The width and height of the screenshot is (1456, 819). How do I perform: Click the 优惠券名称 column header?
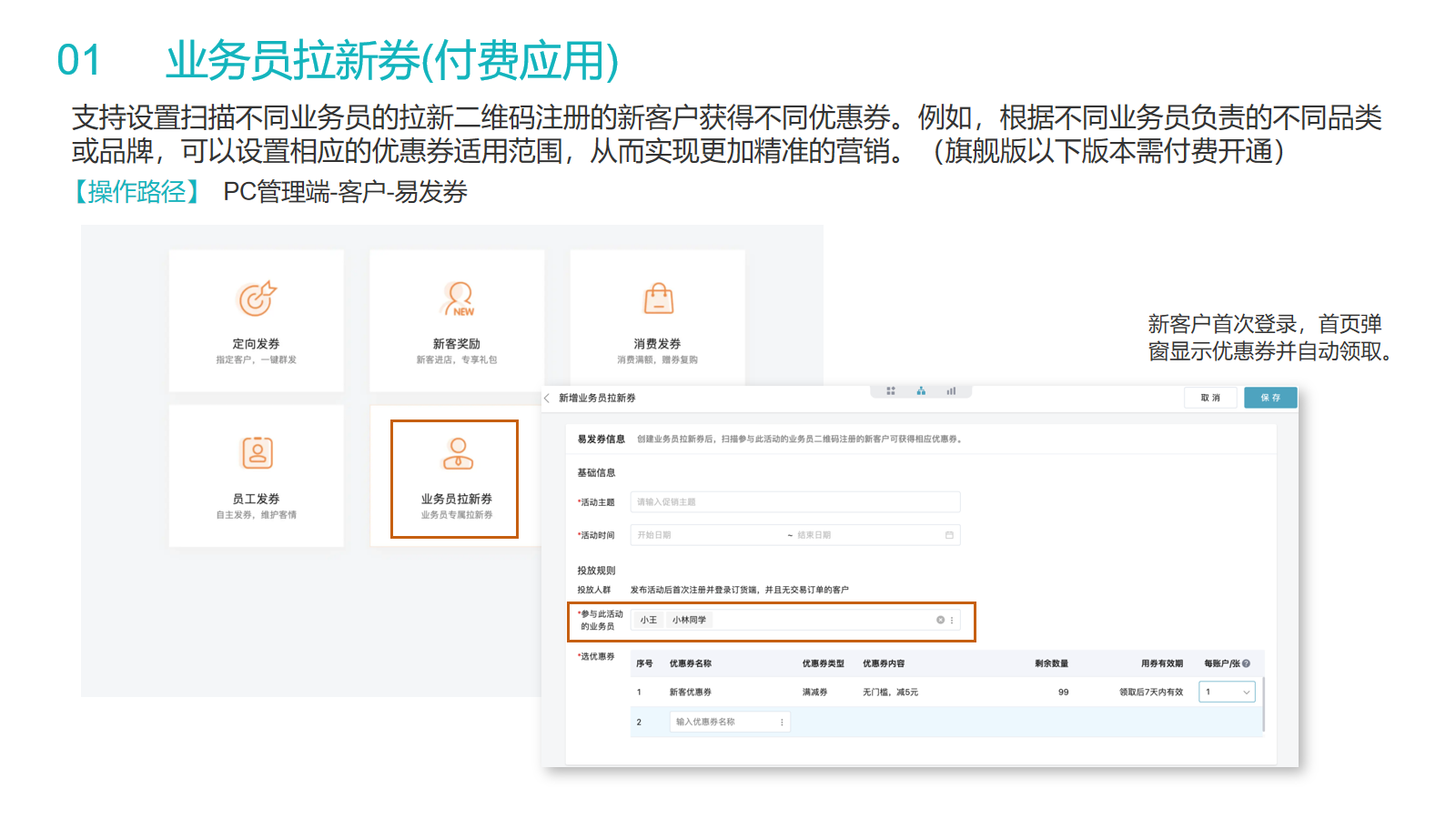691,663
